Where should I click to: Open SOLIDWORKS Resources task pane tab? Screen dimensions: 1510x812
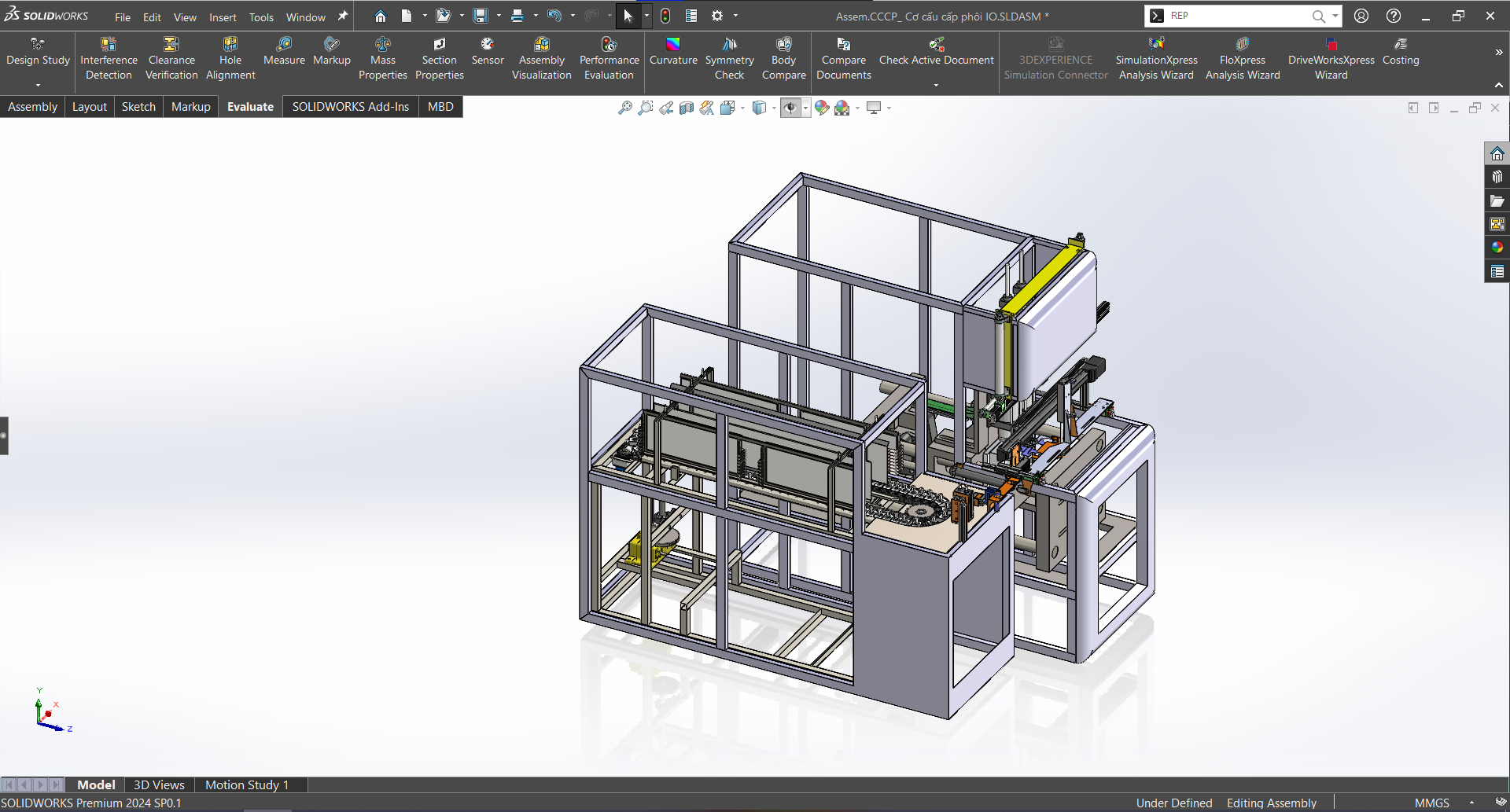click(x=1497, y=153)
